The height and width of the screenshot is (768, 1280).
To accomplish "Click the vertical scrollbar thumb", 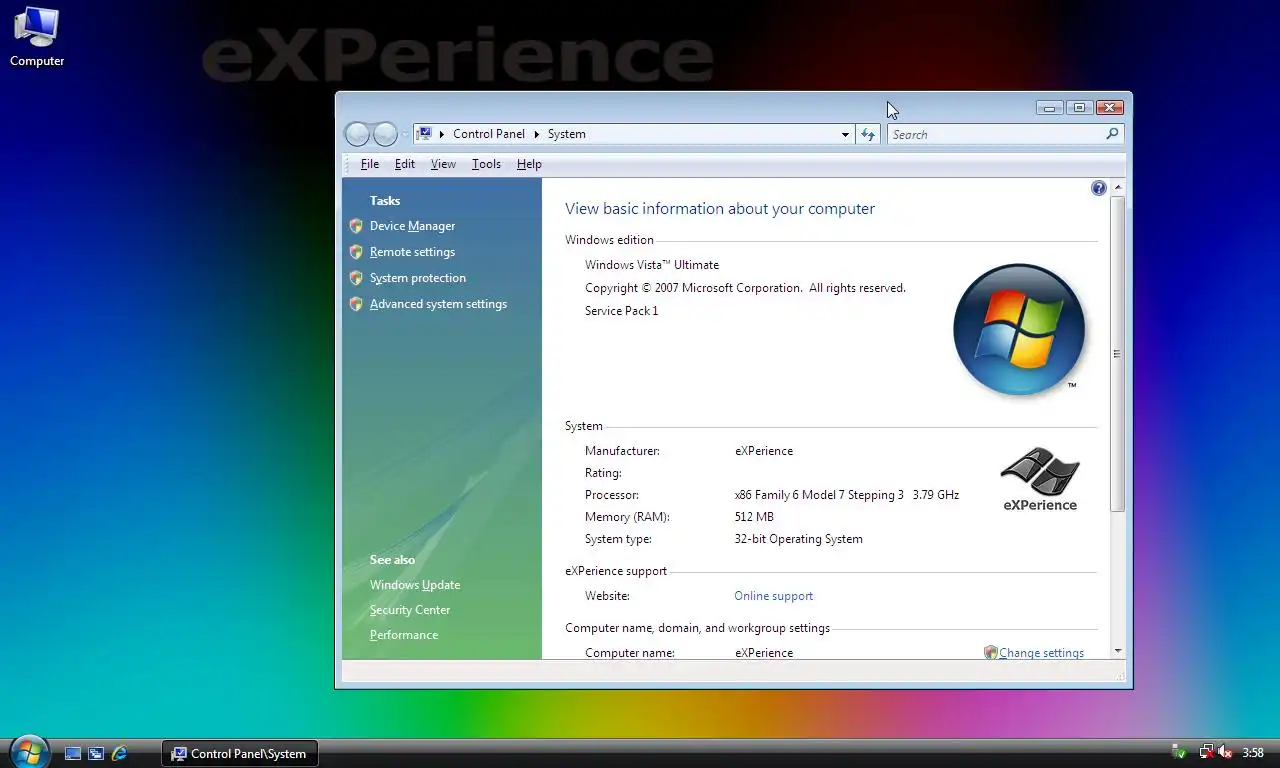I will 1117,354.
